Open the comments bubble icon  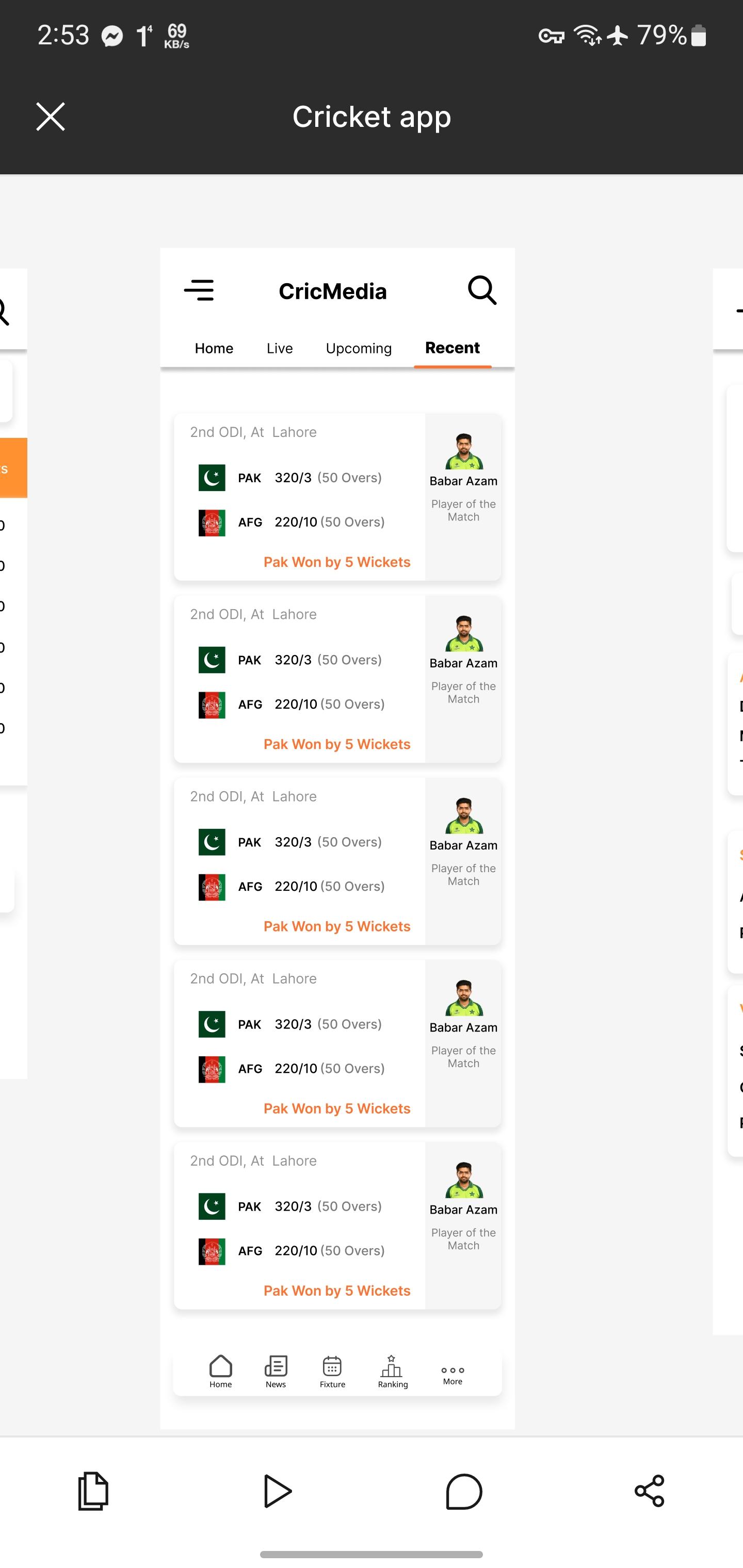click(464, 1491)
